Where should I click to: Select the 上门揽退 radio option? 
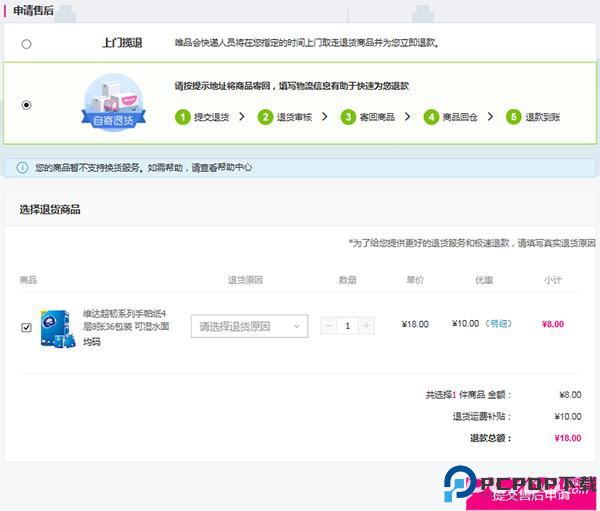[x=26, y=44]
